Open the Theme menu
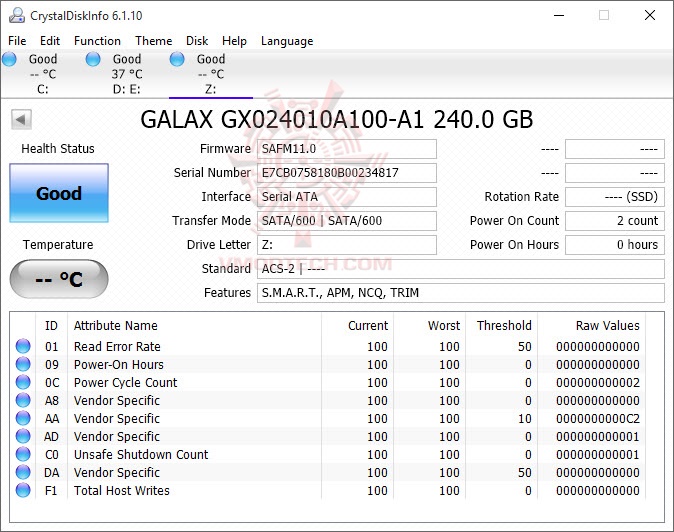The image size is (674, 532). 153,41
